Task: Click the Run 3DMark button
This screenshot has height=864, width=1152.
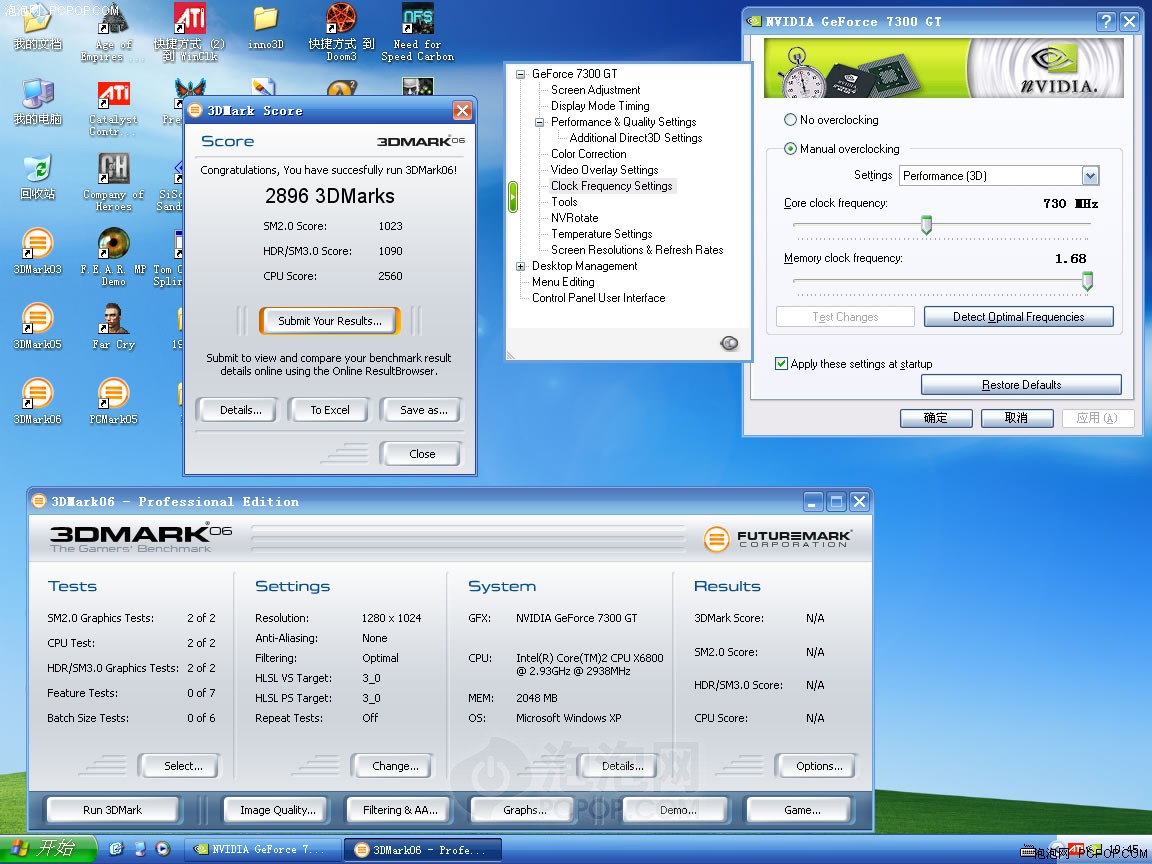Action: pyautogui.click(x=112, y=810)
